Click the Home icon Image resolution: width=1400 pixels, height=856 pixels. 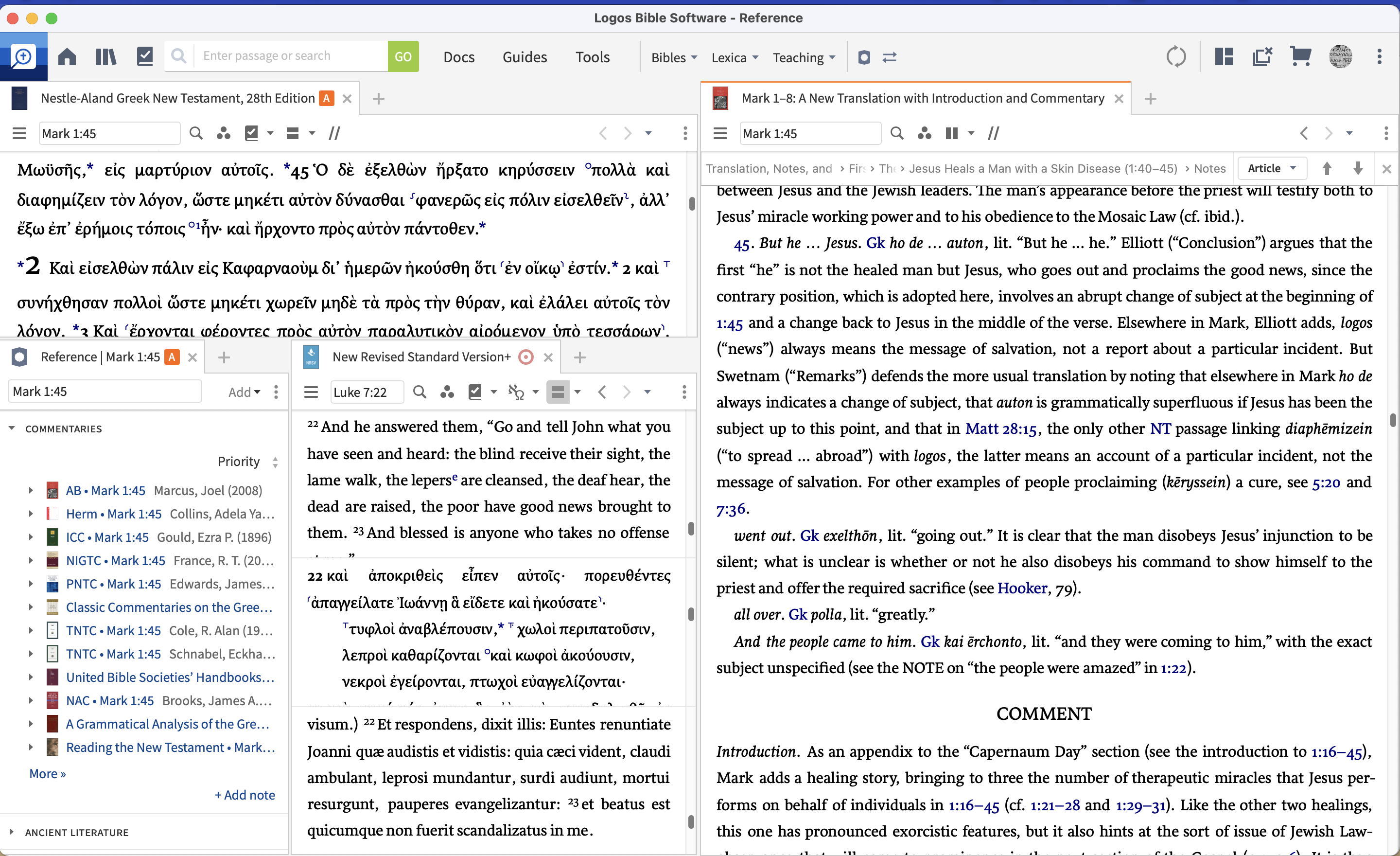[67, 57]
